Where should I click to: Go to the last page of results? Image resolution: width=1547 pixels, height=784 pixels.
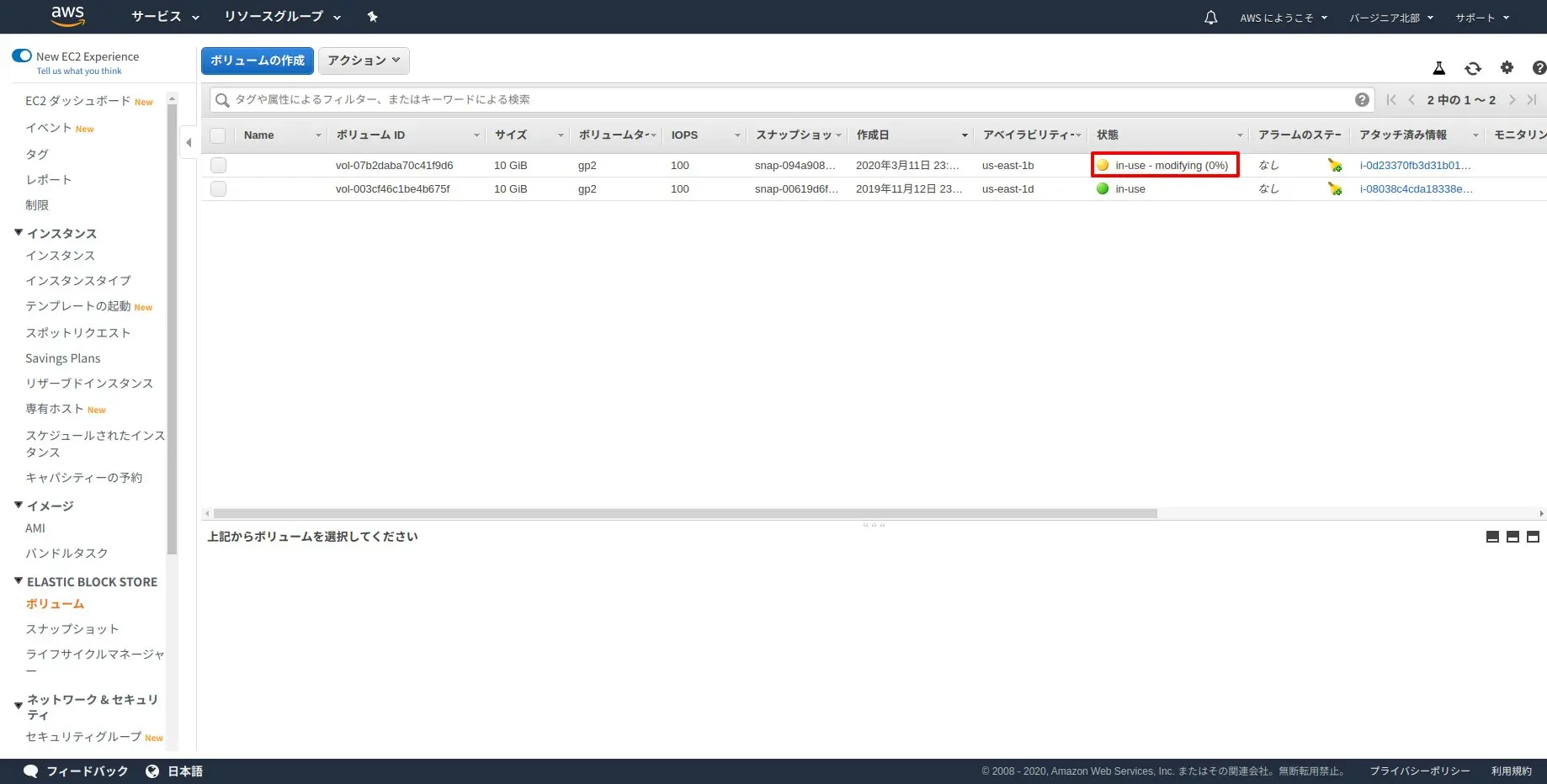[x=1531, y=99]
